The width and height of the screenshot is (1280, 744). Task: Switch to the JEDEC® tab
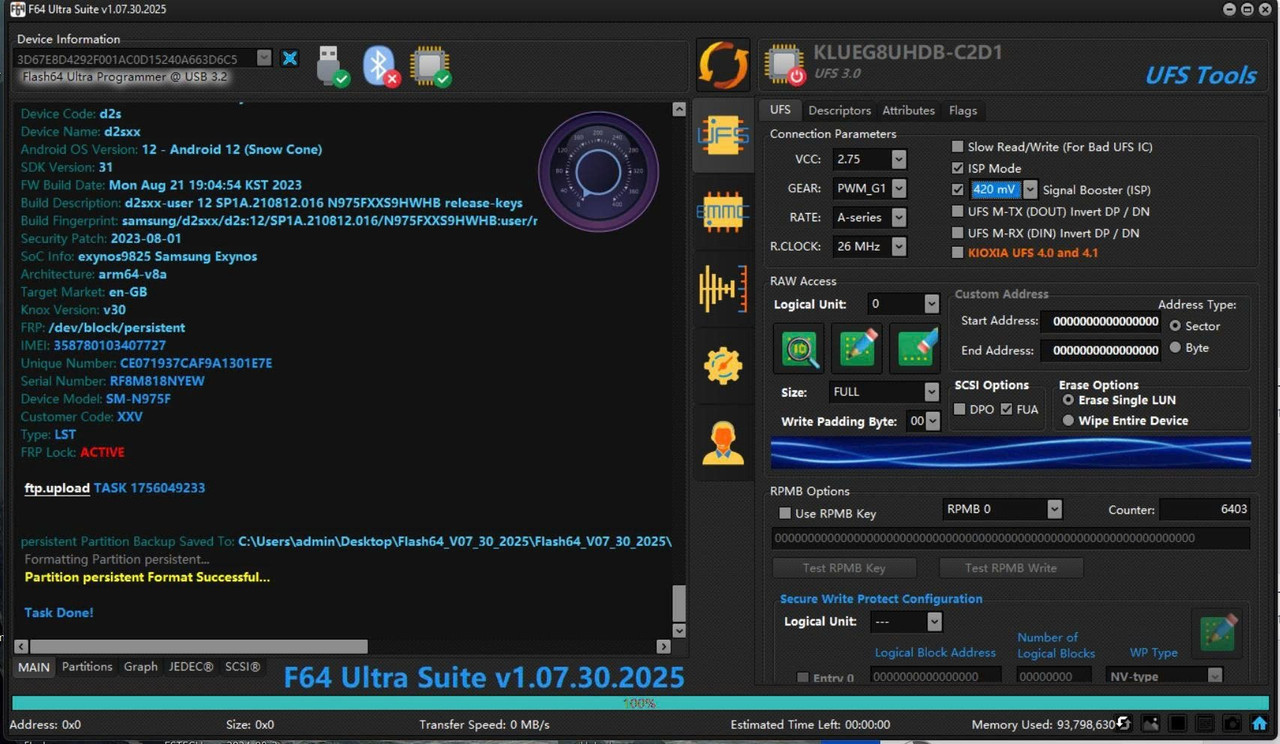coord(190,666)
